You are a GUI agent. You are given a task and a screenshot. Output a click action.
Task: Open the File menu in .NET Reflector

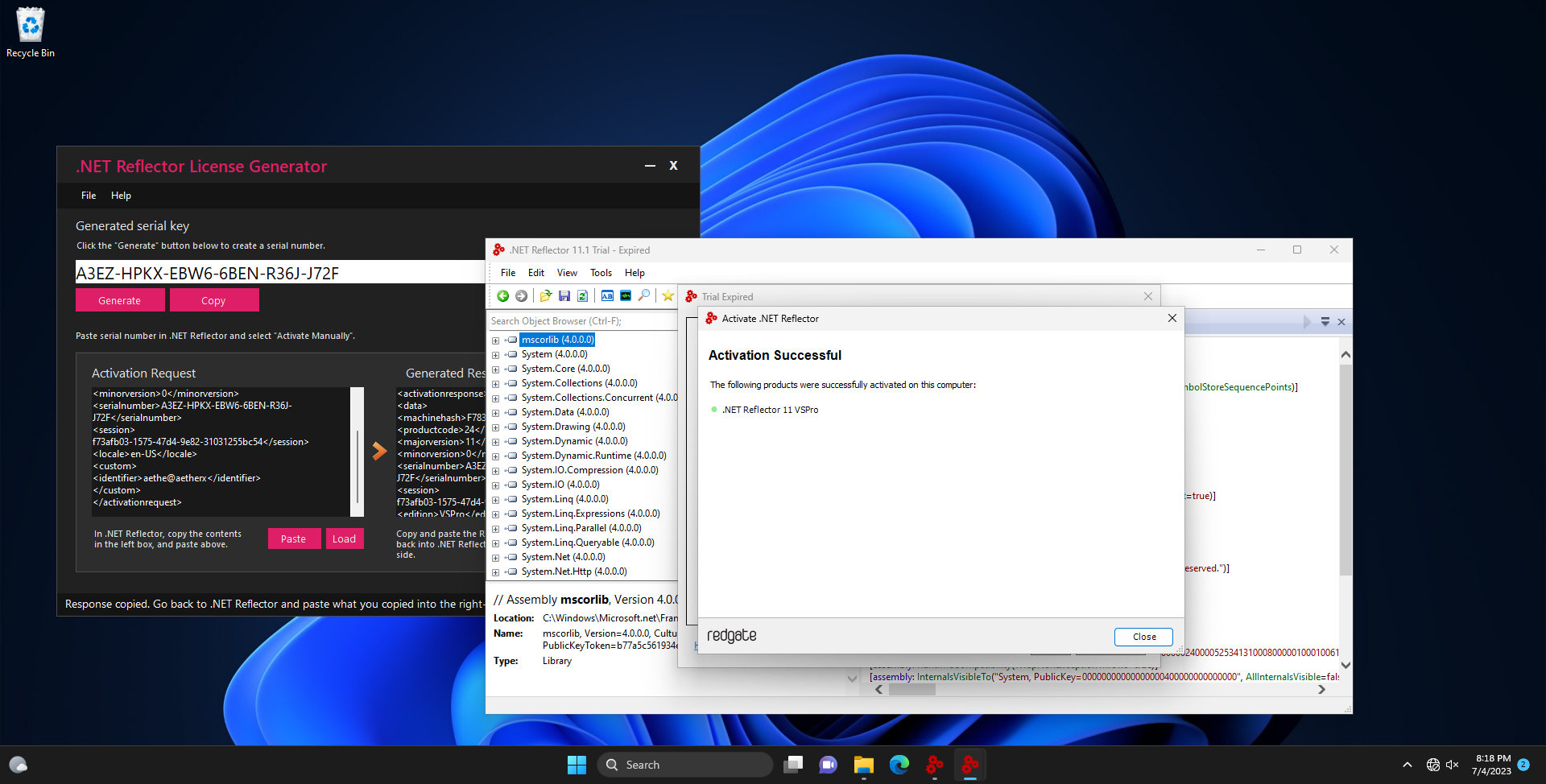[x=508, y=273]
